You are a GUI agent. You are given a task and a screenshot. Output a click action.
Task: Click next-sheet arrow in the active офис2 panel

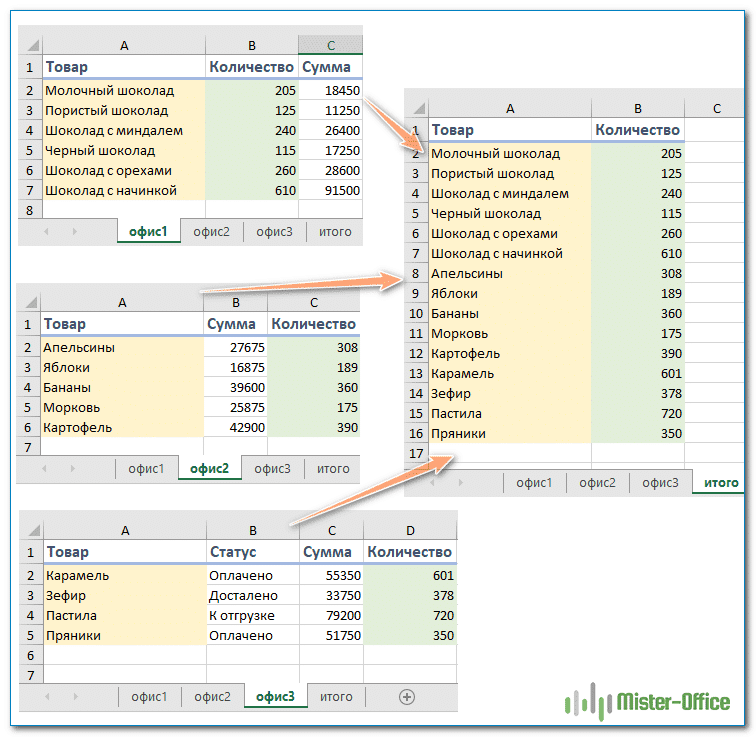tap(72, 469)
